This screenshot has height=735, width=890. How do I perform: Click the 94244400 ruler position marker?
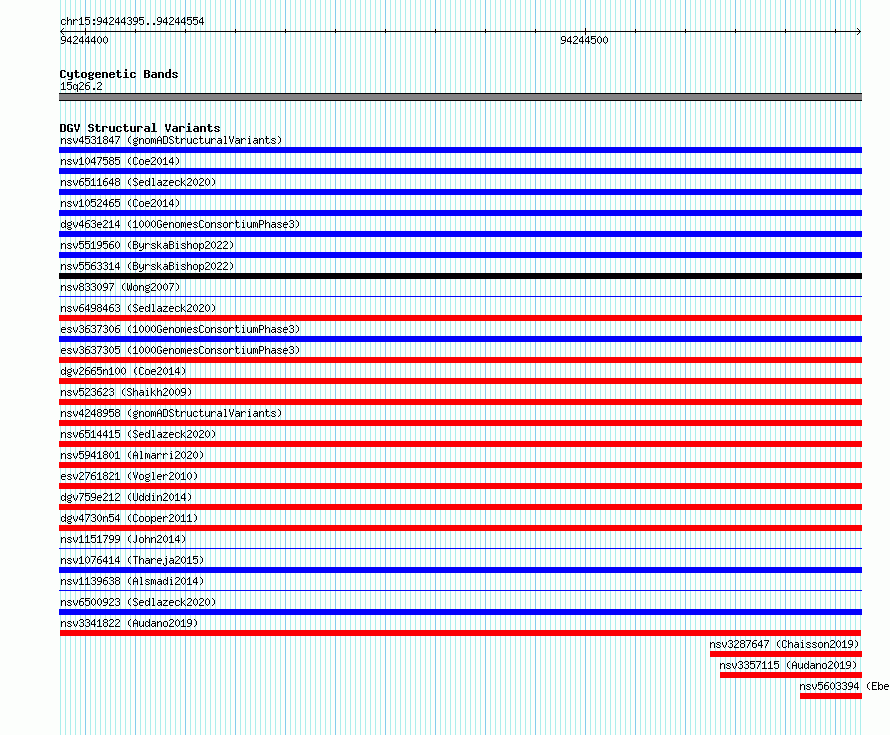tap(84, 40)
